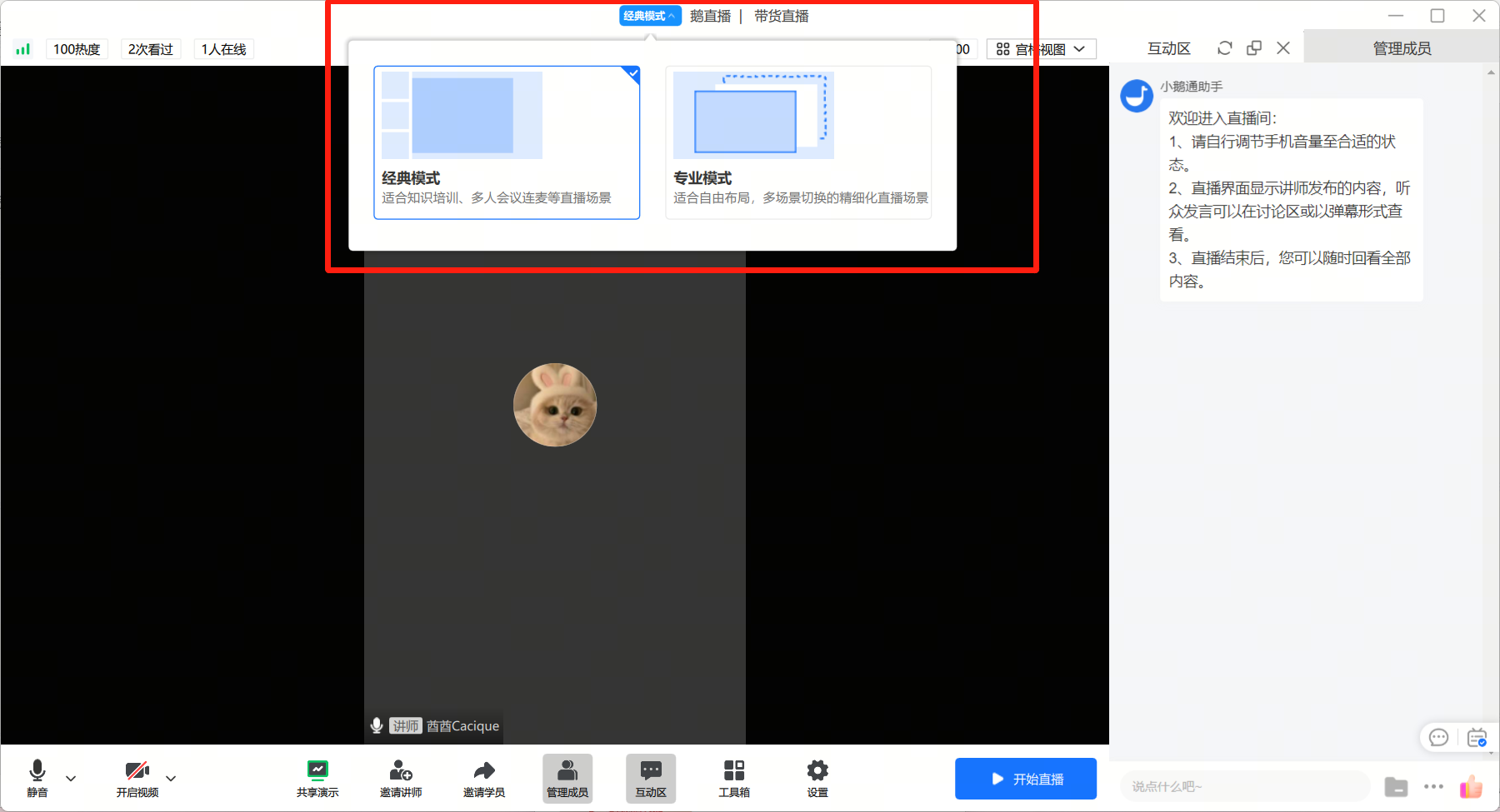Refresh the 互动区 panel

1224,47
